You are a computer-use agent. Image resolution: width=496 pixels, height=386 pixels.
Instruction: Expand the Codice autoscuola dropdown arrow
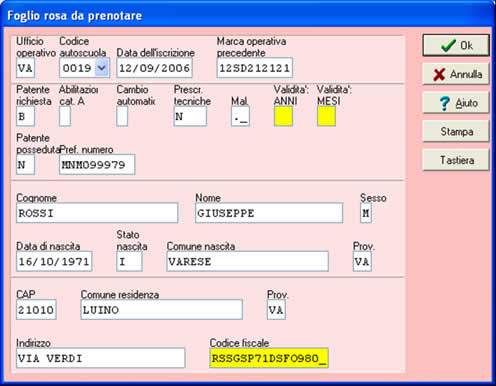pyautogui.click(x=101, y=68)
